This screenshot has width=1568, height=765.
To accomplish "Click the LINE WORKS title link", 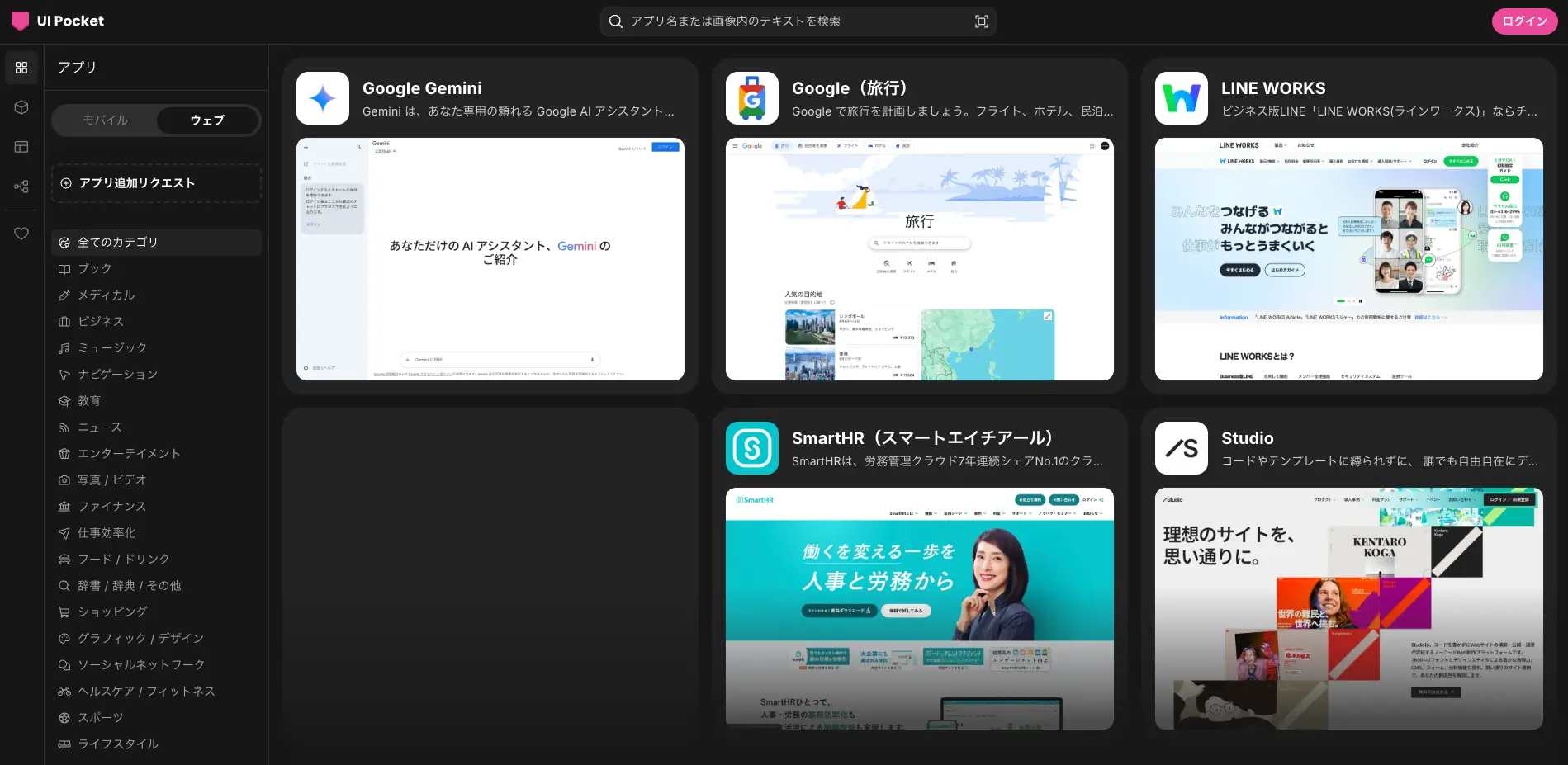I will [x=1273, y=88].
